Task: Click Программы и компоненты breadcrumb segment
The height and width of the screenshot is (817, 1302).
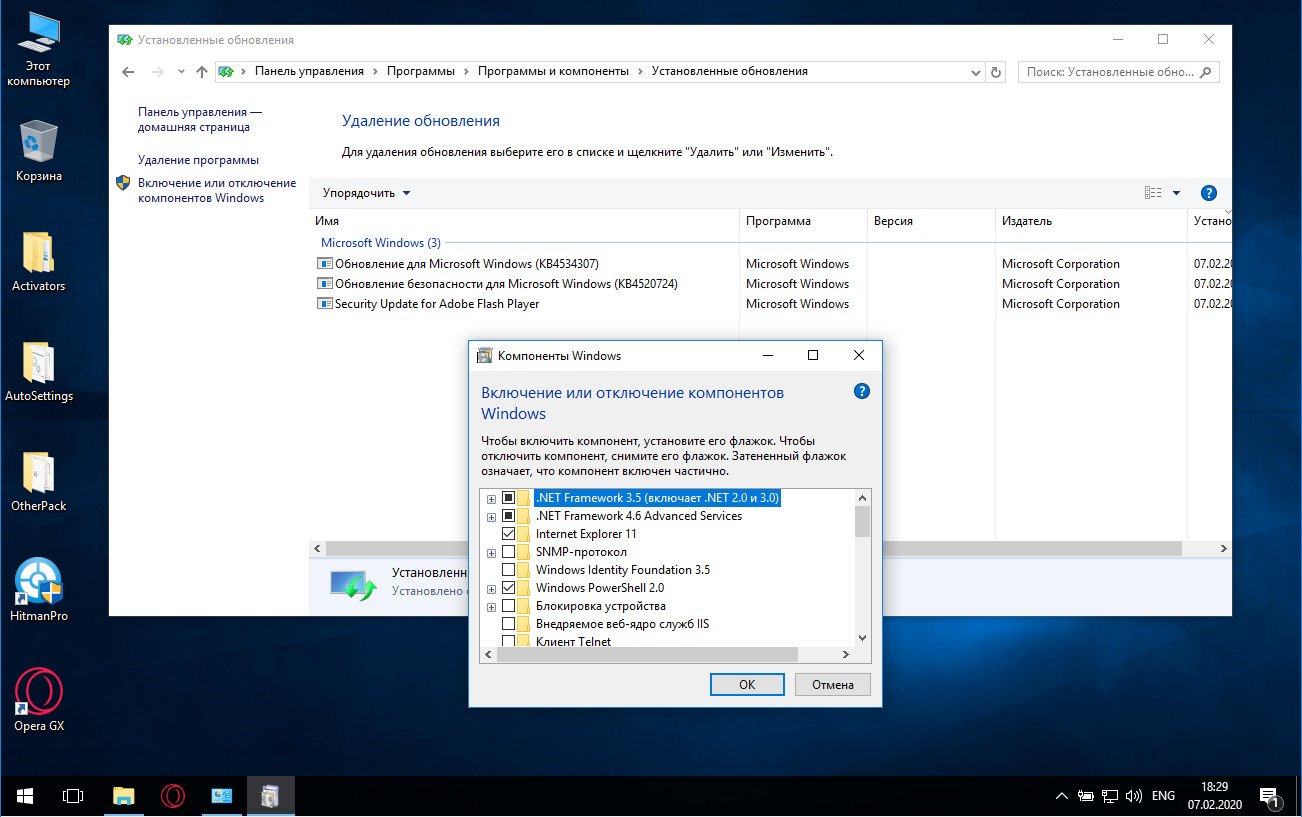Action: [x=553, y=71]
